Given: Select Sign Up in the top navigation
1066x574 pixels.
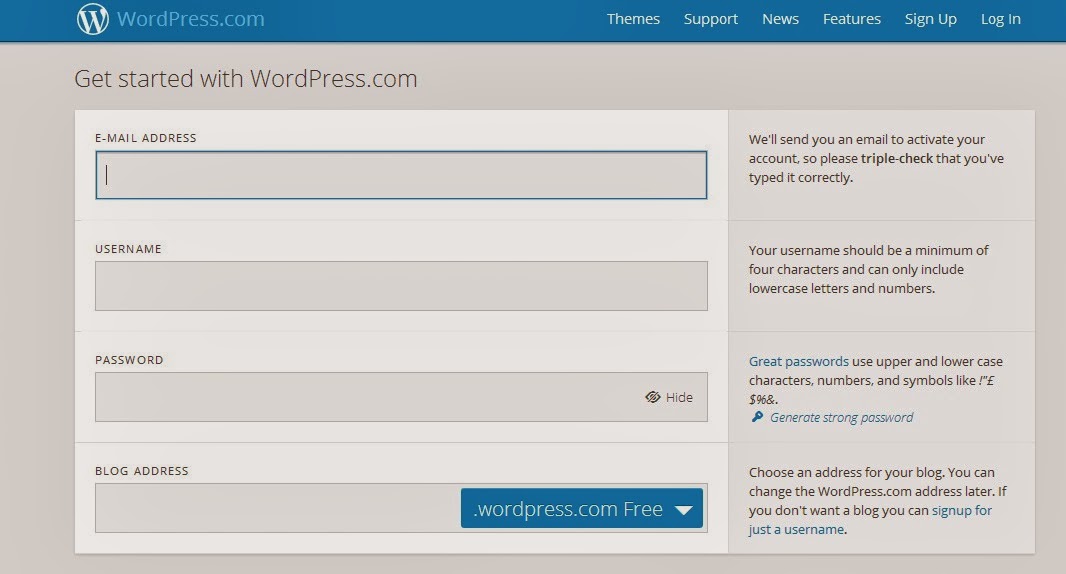Looking at the screenshot, I should [930, 19].
